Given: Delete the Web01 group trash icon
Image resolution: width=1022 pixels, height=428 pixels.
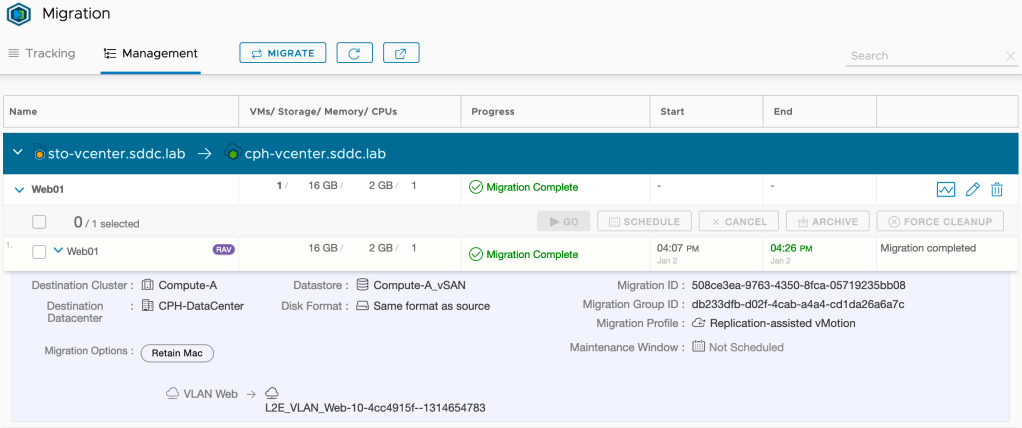Looking at the screenshot, I should coord(996,189).
